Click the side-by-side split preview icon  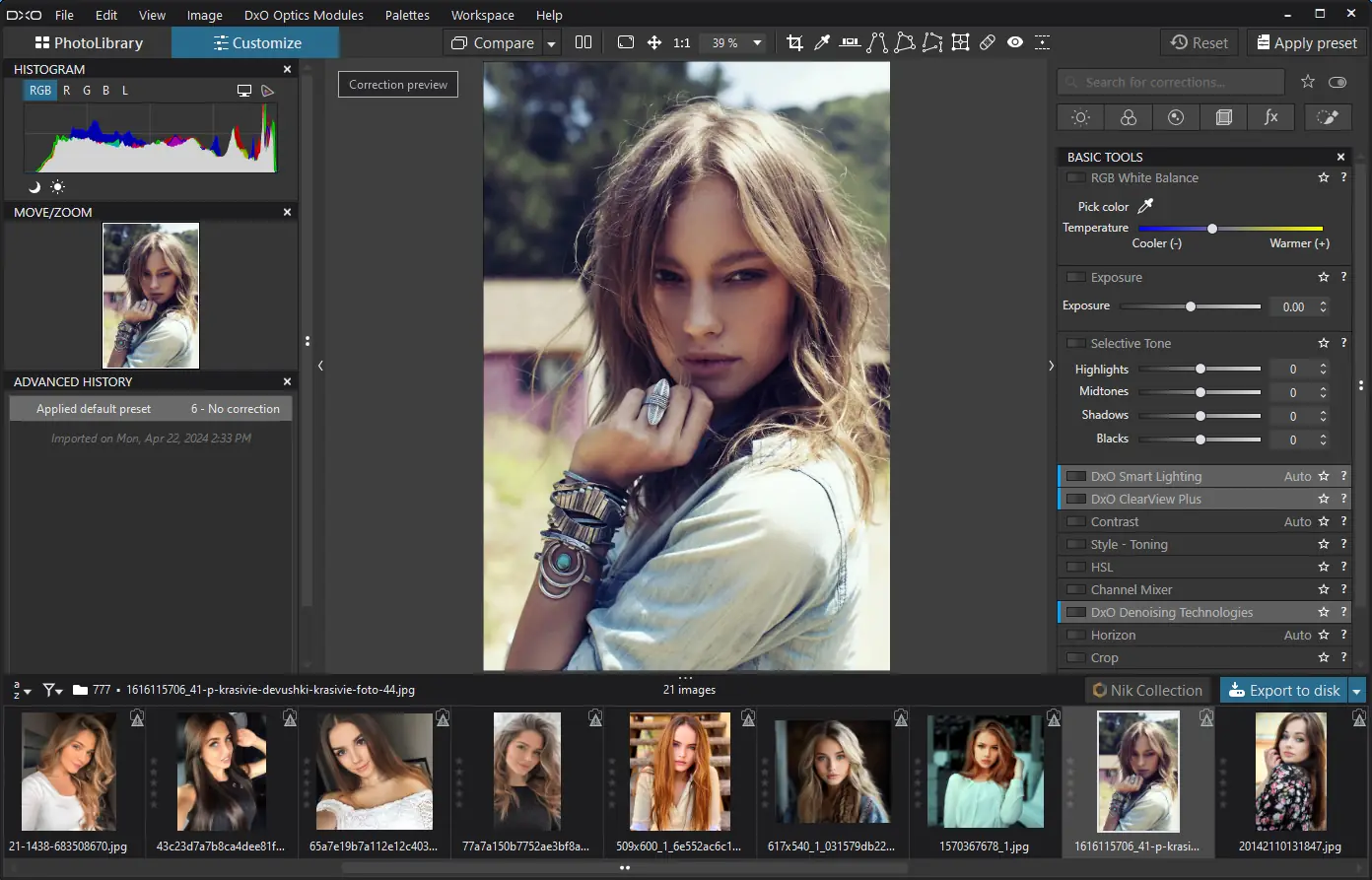point(583,42)
